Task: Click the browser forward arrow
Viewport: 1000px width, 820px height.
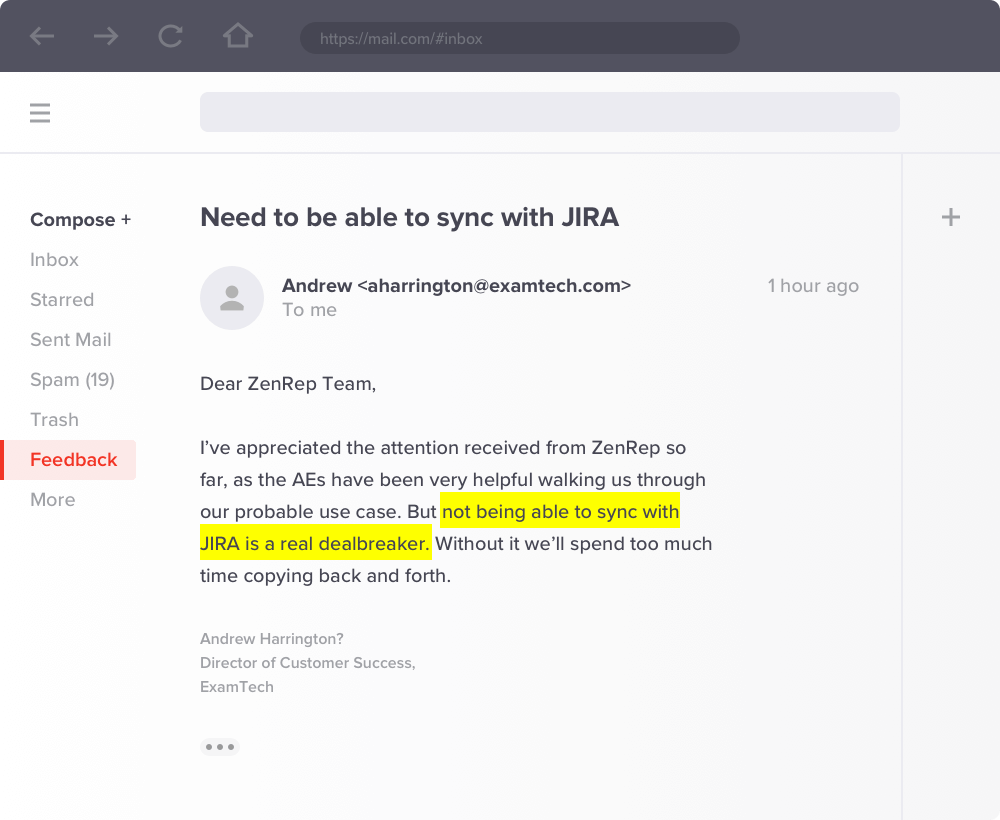Action: pyautogui.click(x=106, y=36)
